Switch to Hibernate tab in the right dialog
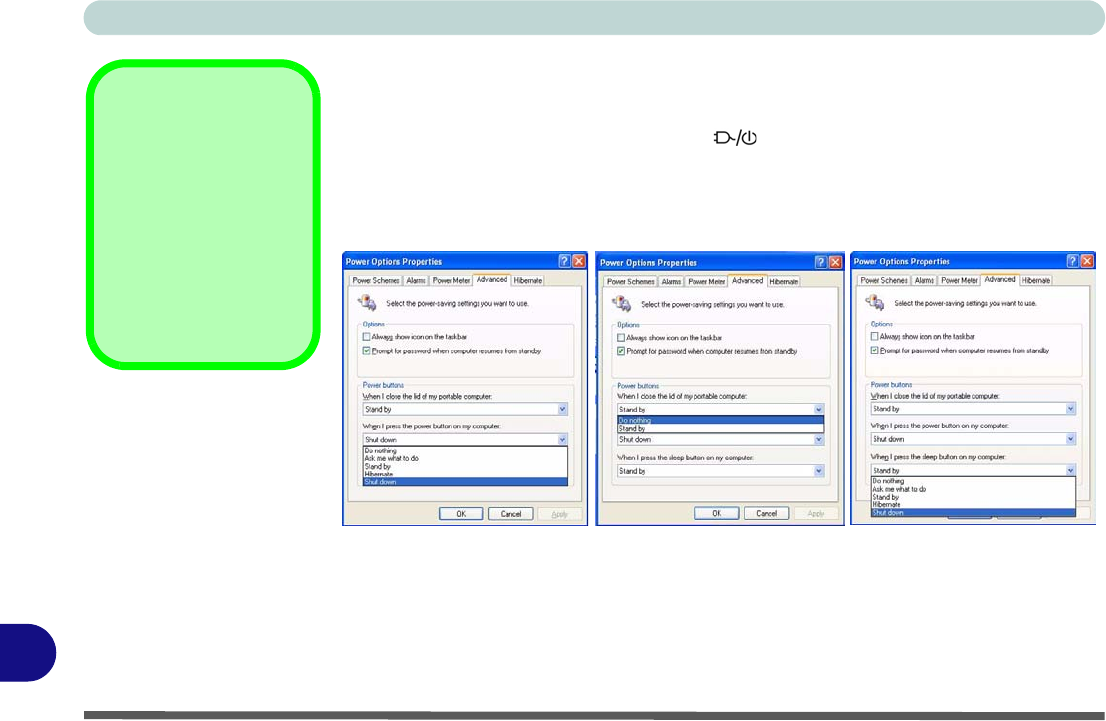 click(x=1035, y=280)
